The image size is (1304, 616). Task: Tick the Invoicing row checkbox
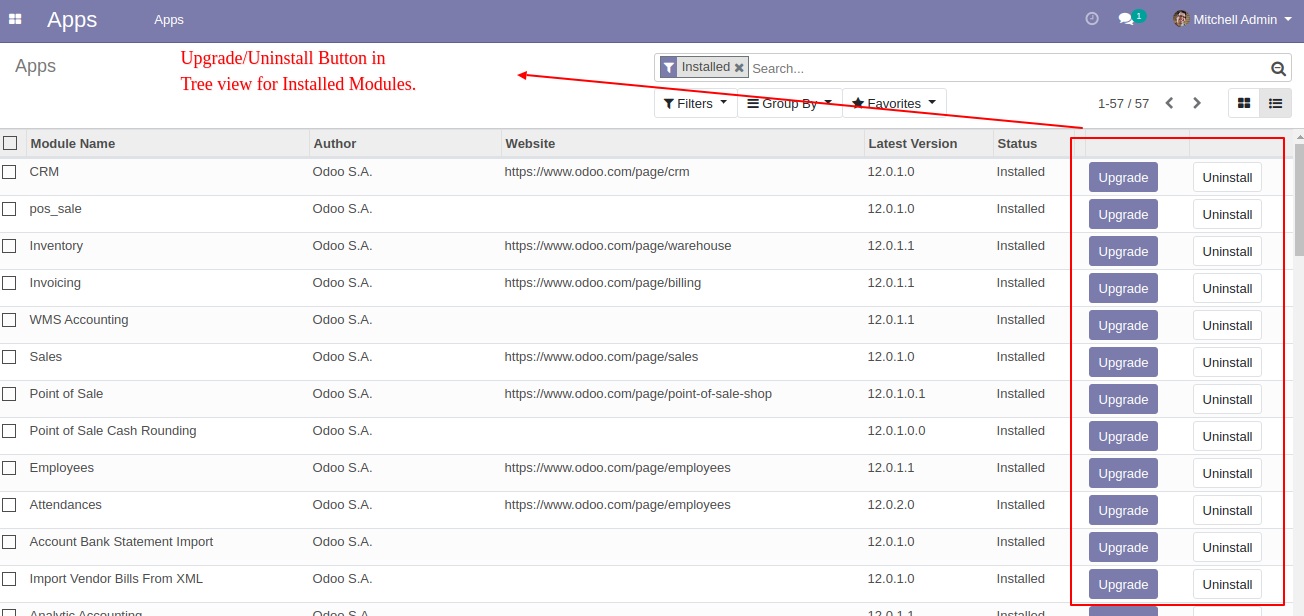(x=9, y=283)
